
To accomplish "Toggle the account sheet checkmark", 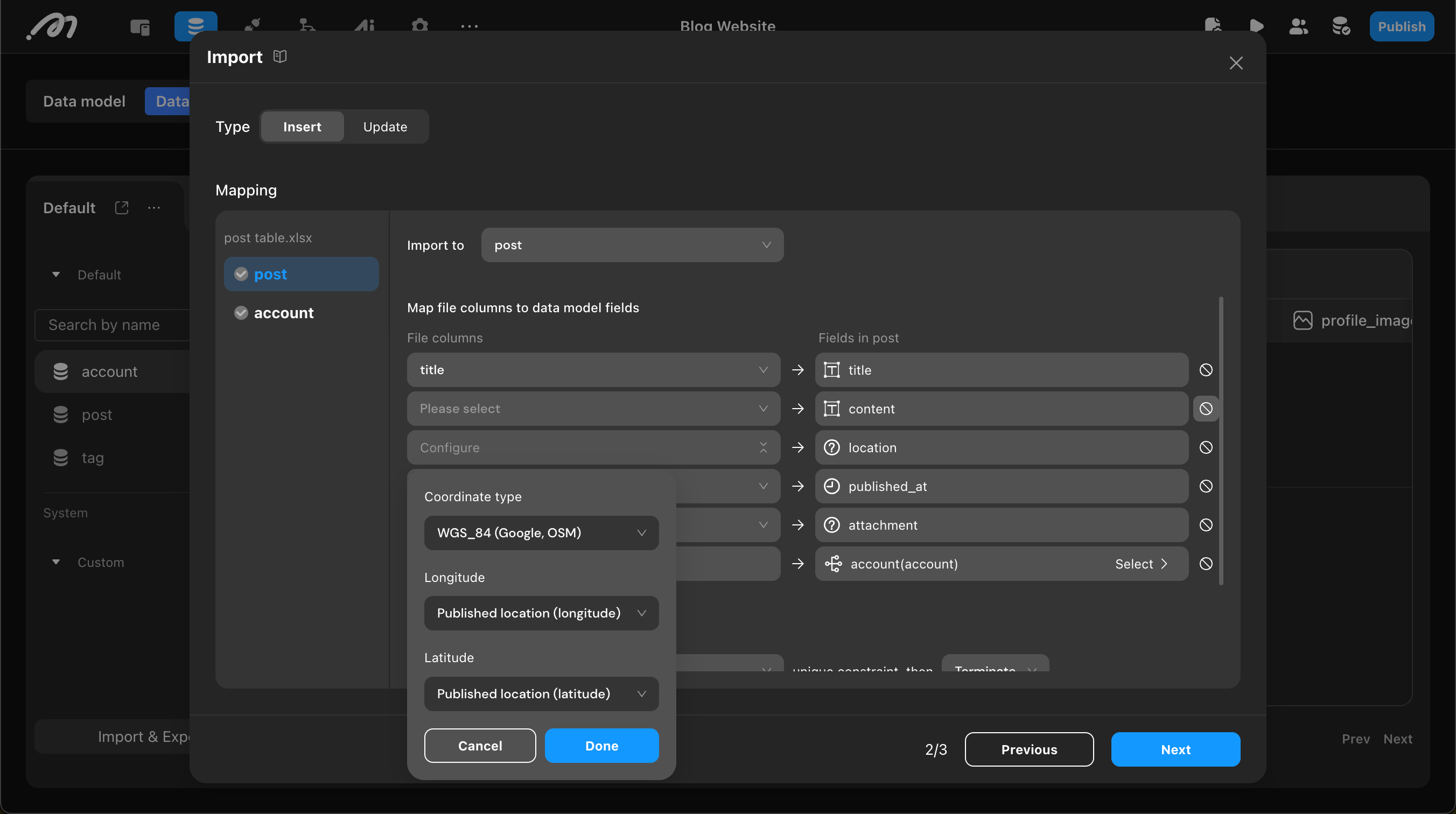I will click(x=241, y=313).
